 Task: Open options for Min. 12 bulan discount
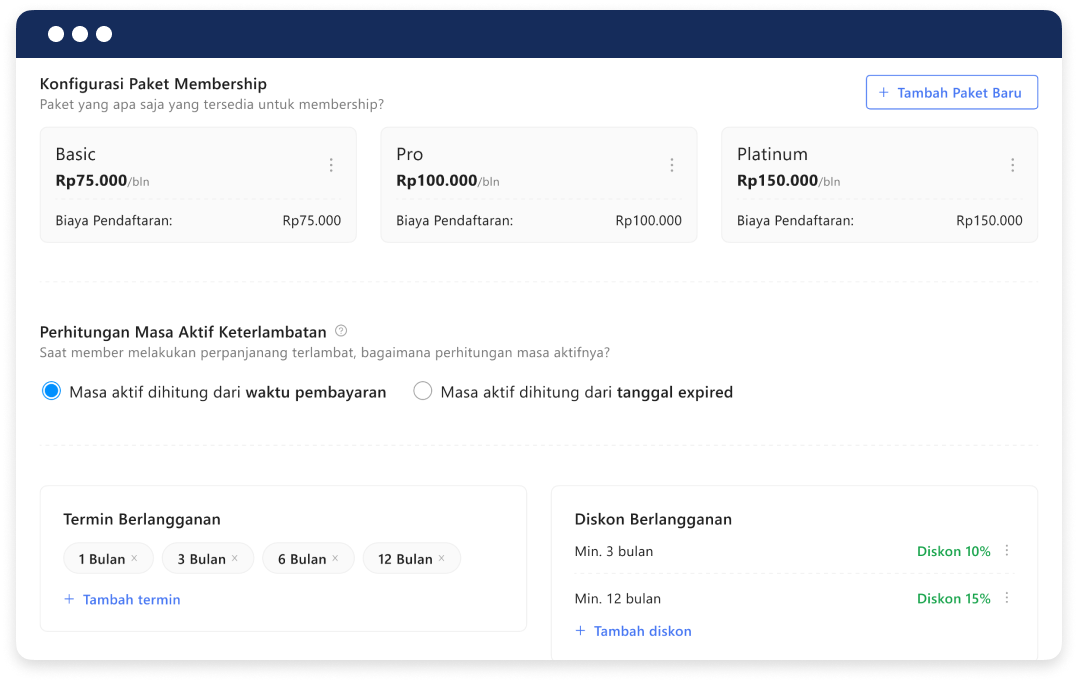tap(1006, 597)
